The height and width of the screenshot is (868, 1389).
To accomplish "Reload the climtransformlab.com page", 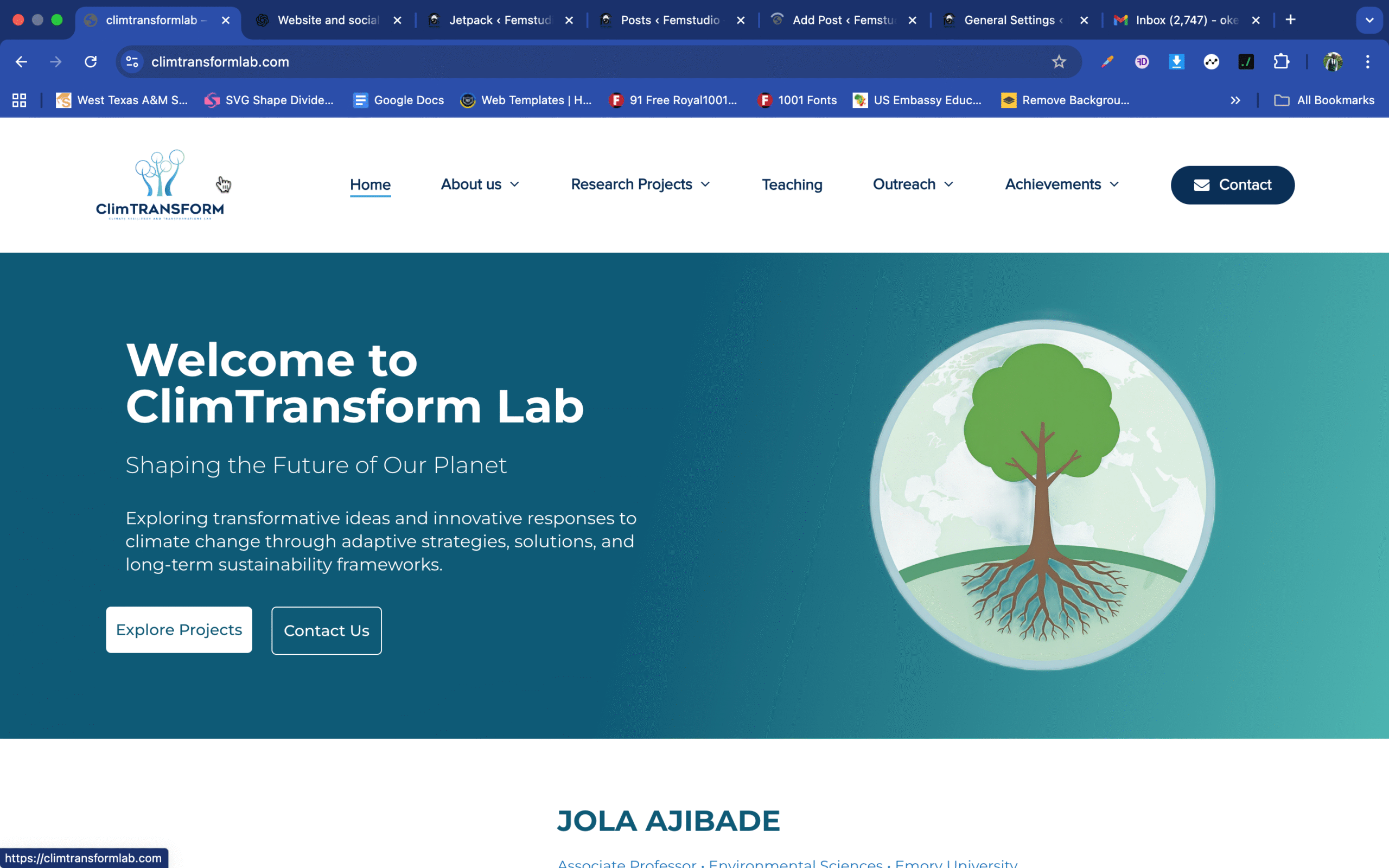I will coord(90,61).
